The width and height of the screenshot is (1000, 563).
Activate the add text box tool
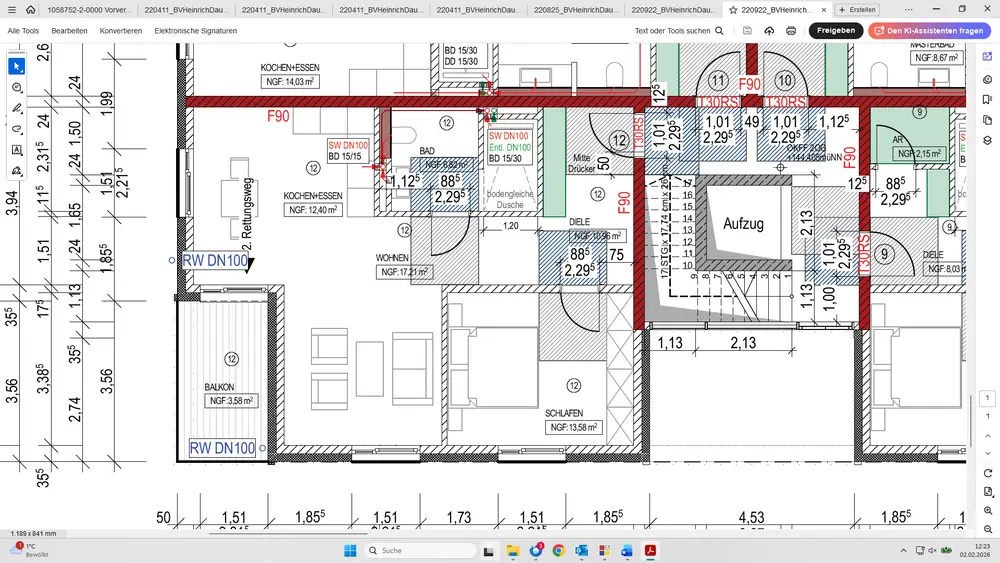(17, 150)
